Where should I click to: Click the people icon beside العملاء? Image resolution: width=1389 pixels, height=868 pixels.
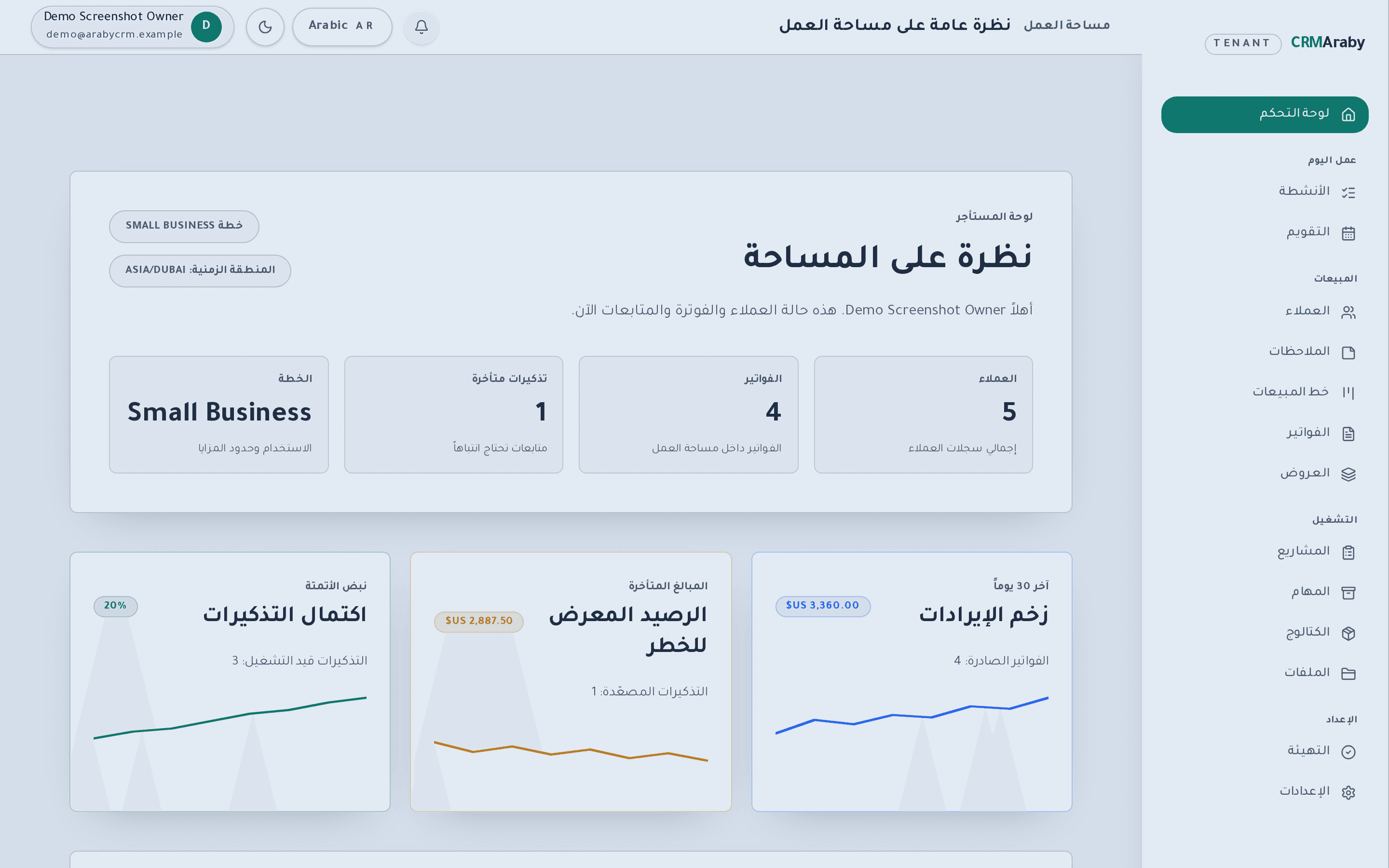click(x=1348, y=312)
